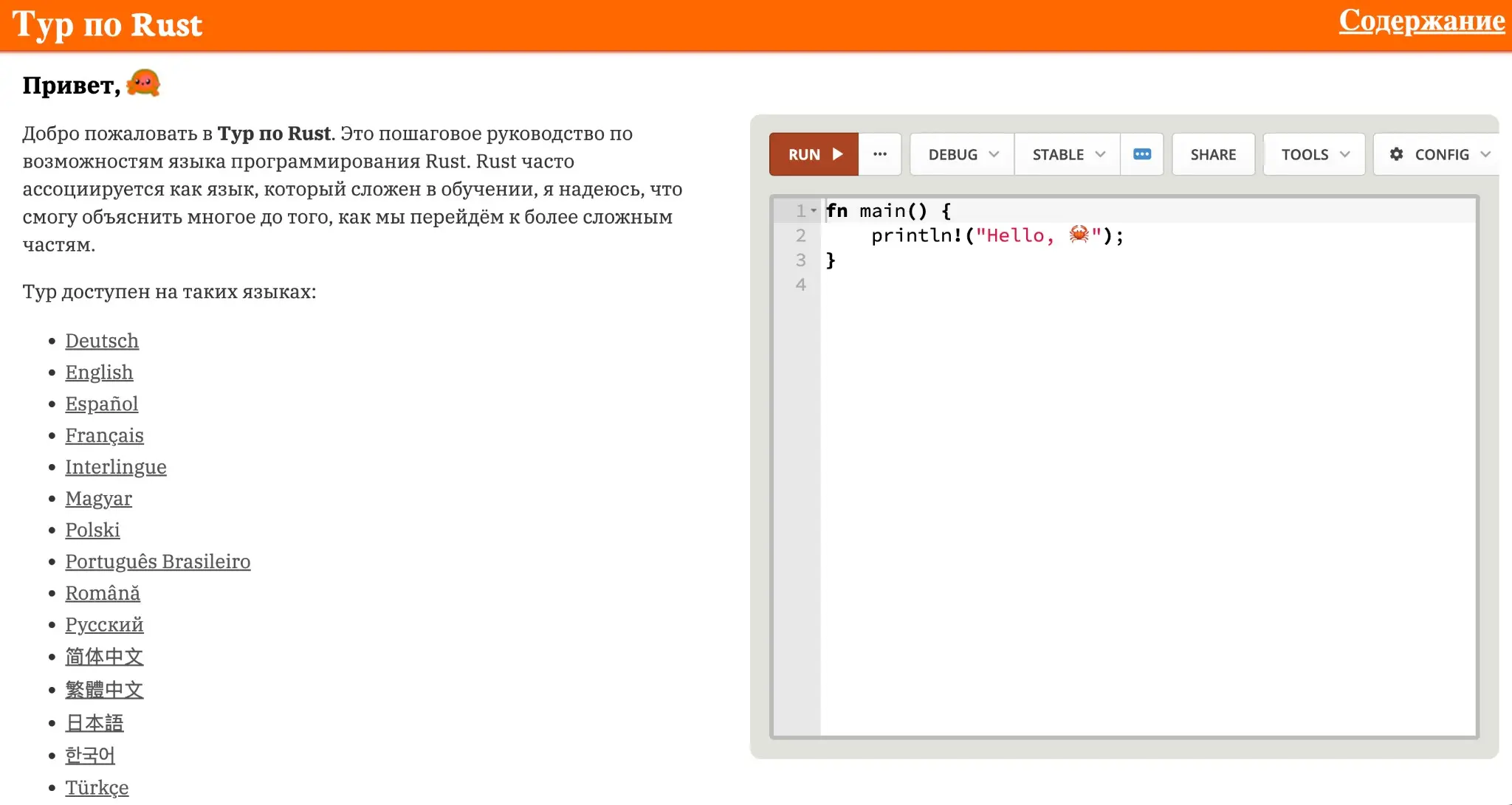Click the crab emoji in the code string
This screenshot has height=805, width=1512.
pos(1079,235)
